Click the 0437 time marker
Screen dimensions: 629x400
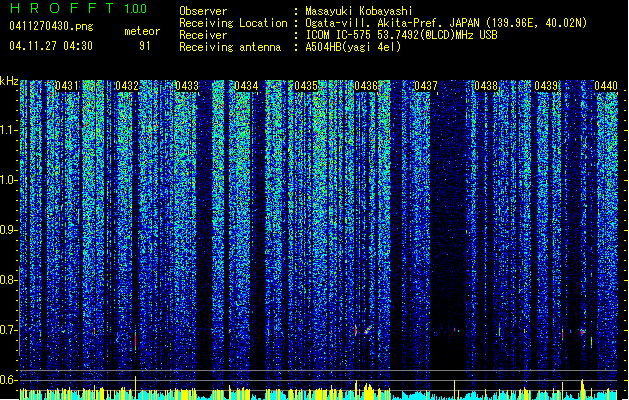click(x=426, y=86)
